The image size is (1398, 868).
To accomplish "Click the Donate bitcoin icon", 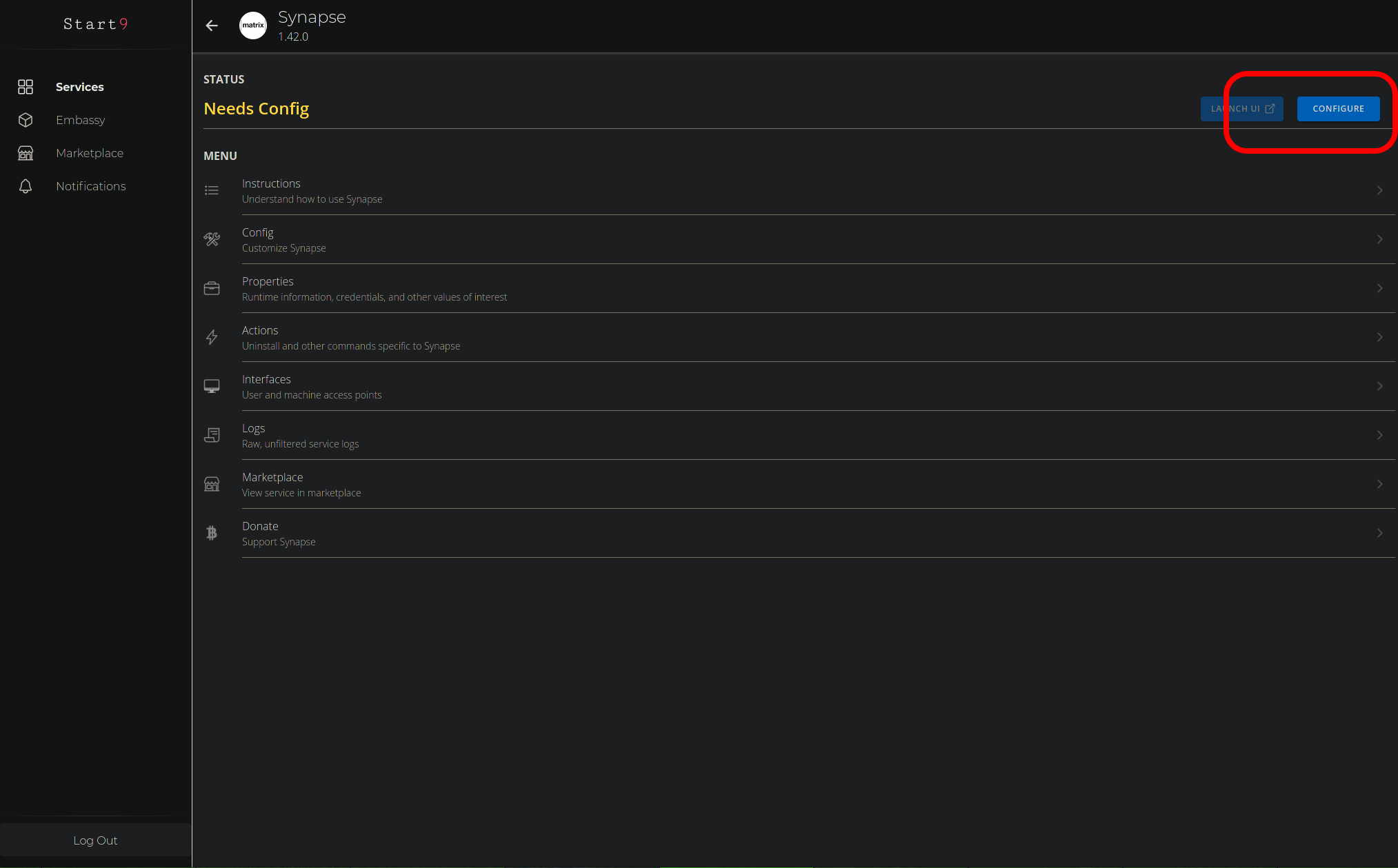I will pyautogui.click(x=212, y=533).
